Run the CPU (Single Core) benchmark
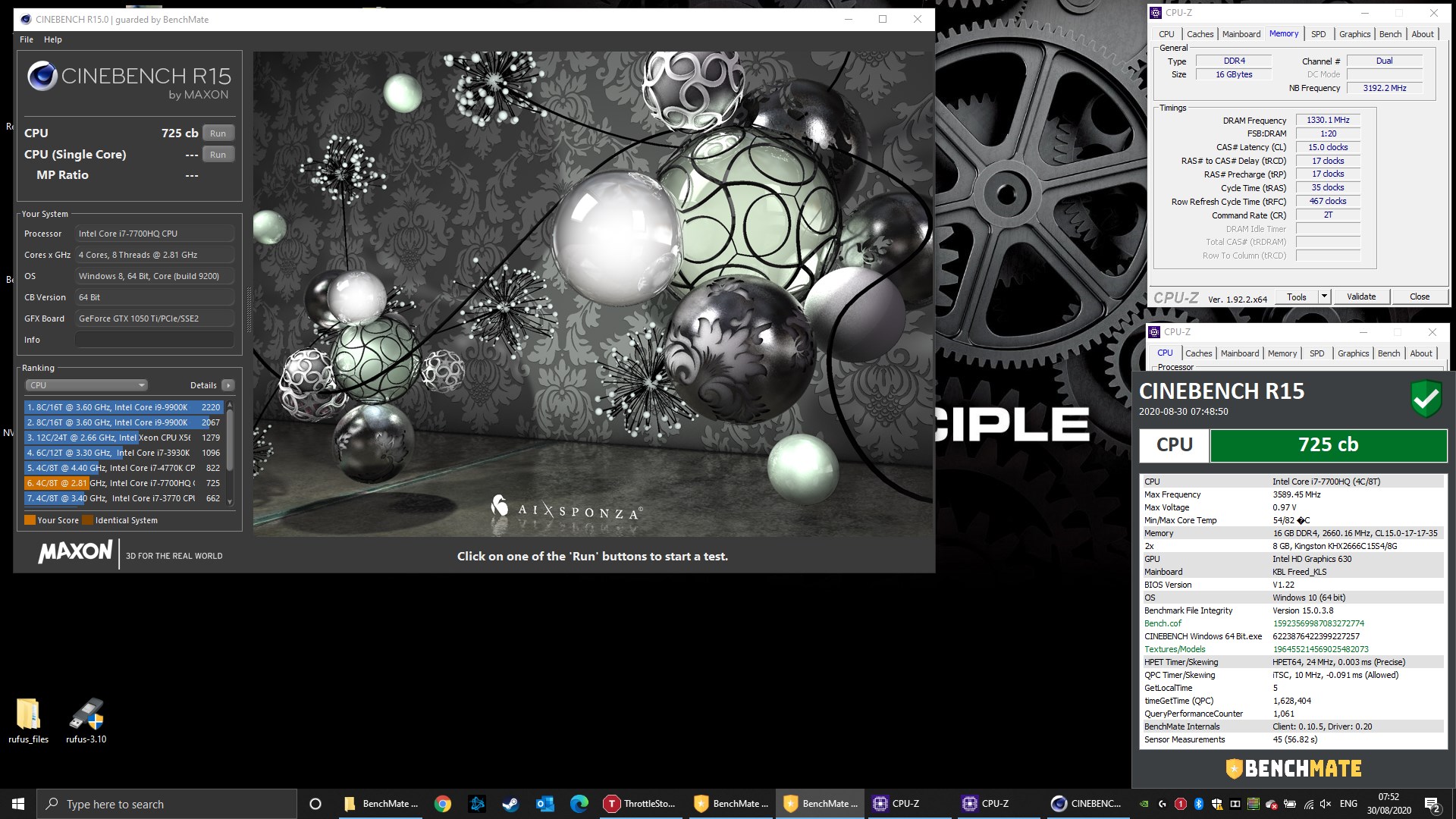 [x=218, y=155]
